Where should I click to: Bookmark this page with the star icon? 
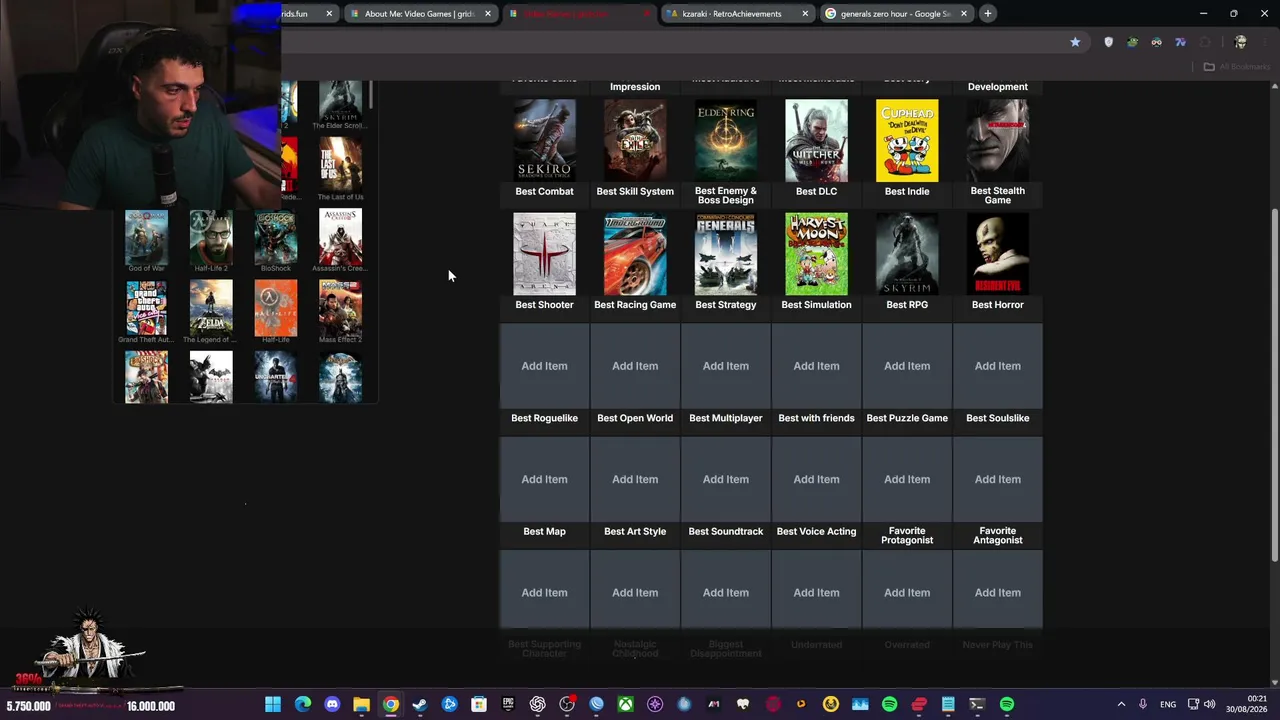[x=1075, y=42]
